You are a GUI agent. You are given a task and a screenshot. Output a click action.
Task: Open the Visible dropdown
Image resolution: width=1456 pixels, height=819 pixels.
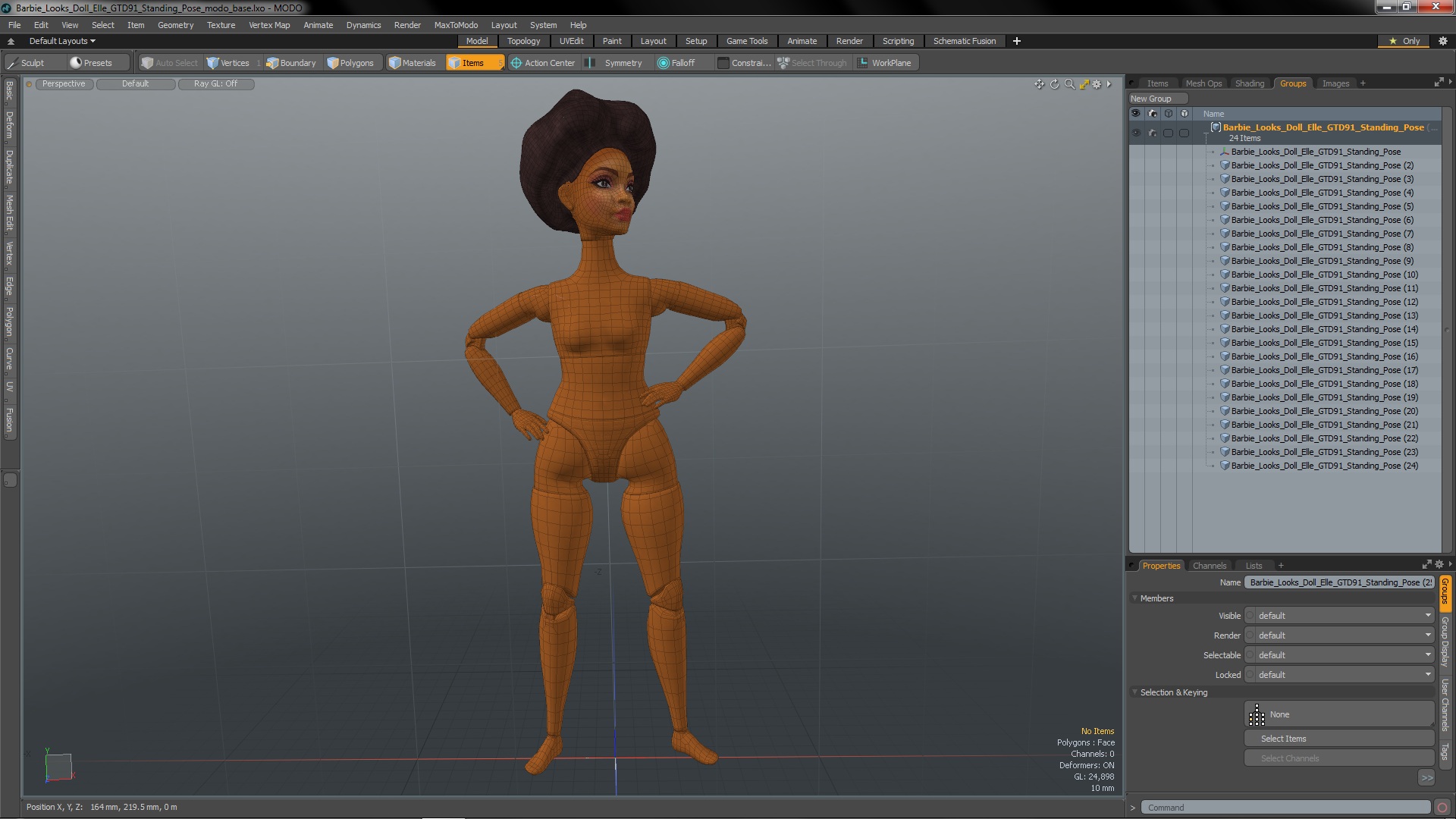[1339, 616]
